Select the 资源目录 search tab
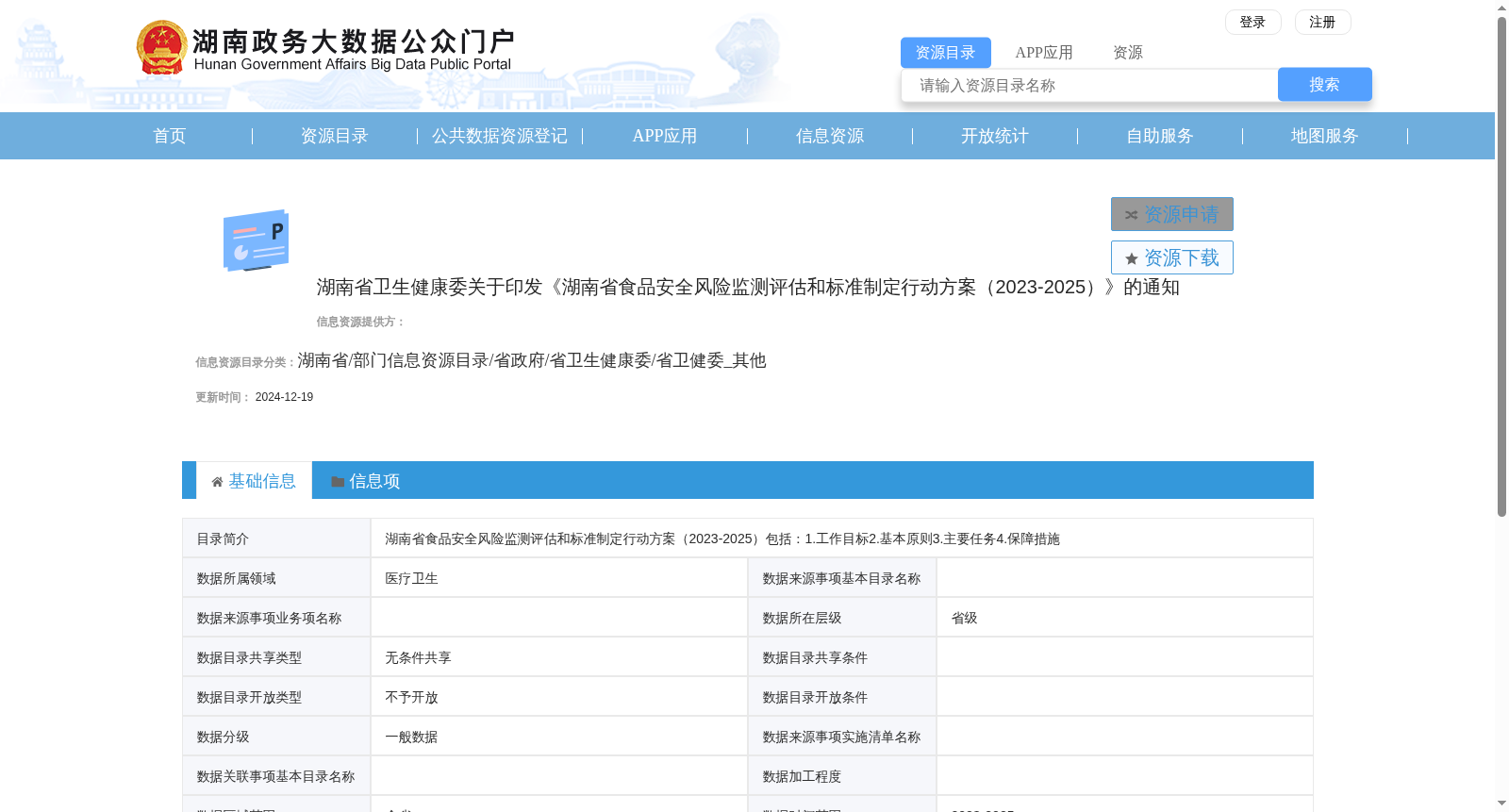 946,53
